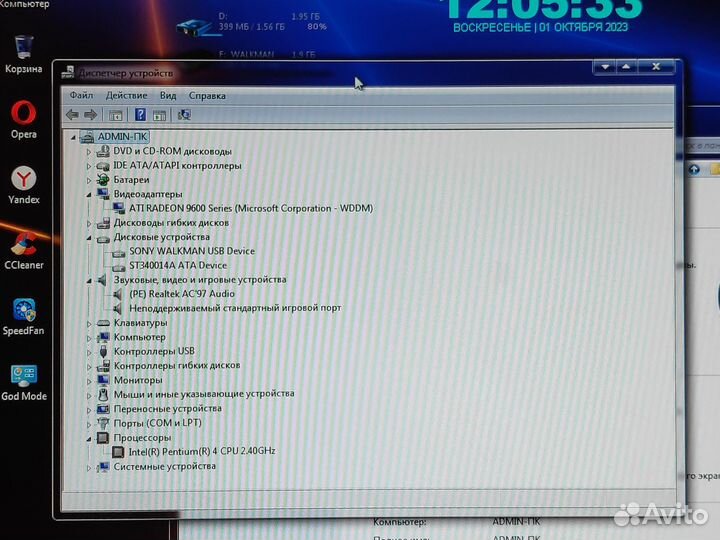Collapse Звуковые, видео и игровые устройства

point(89,280)
